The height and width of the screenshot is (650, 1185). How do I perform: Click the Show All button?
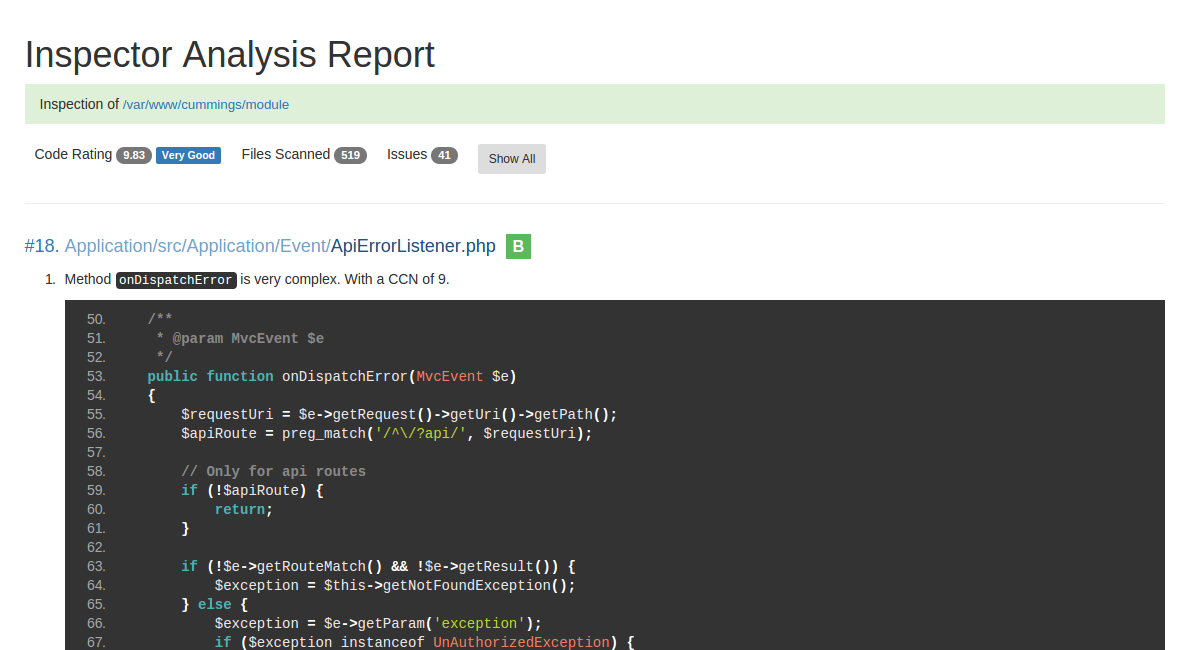tap(512, 159)
